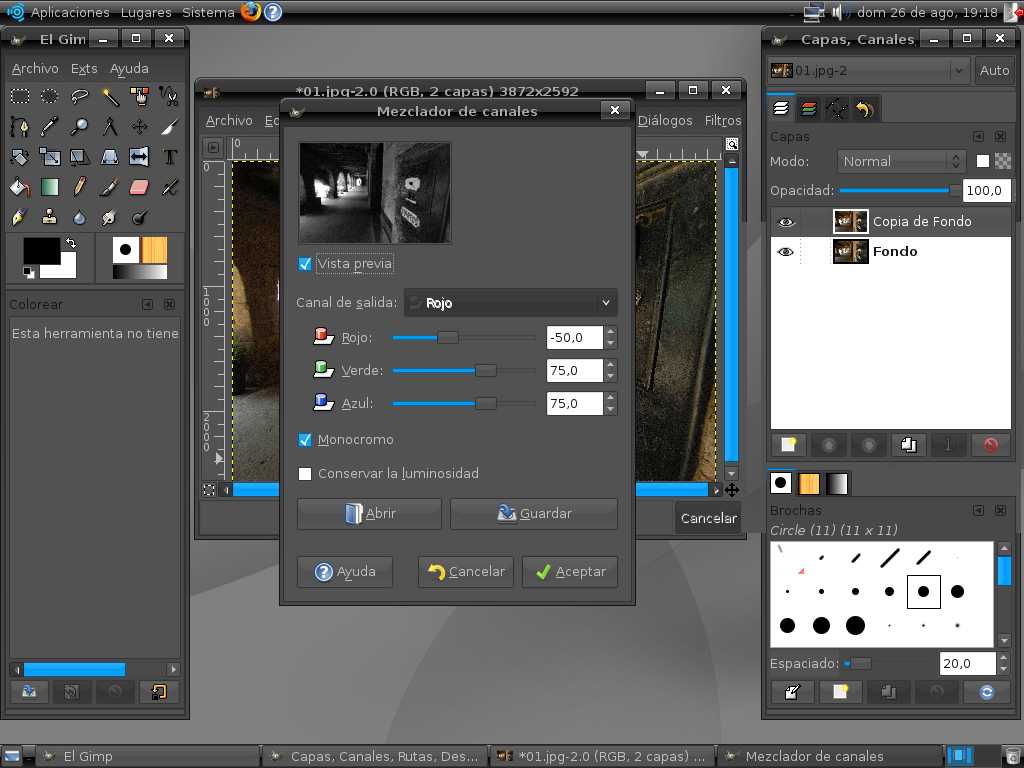Viewport: 1024px width, 768px height.
Task: Open the Ayuda help button in dialog
Action: [x=345, y=571]
